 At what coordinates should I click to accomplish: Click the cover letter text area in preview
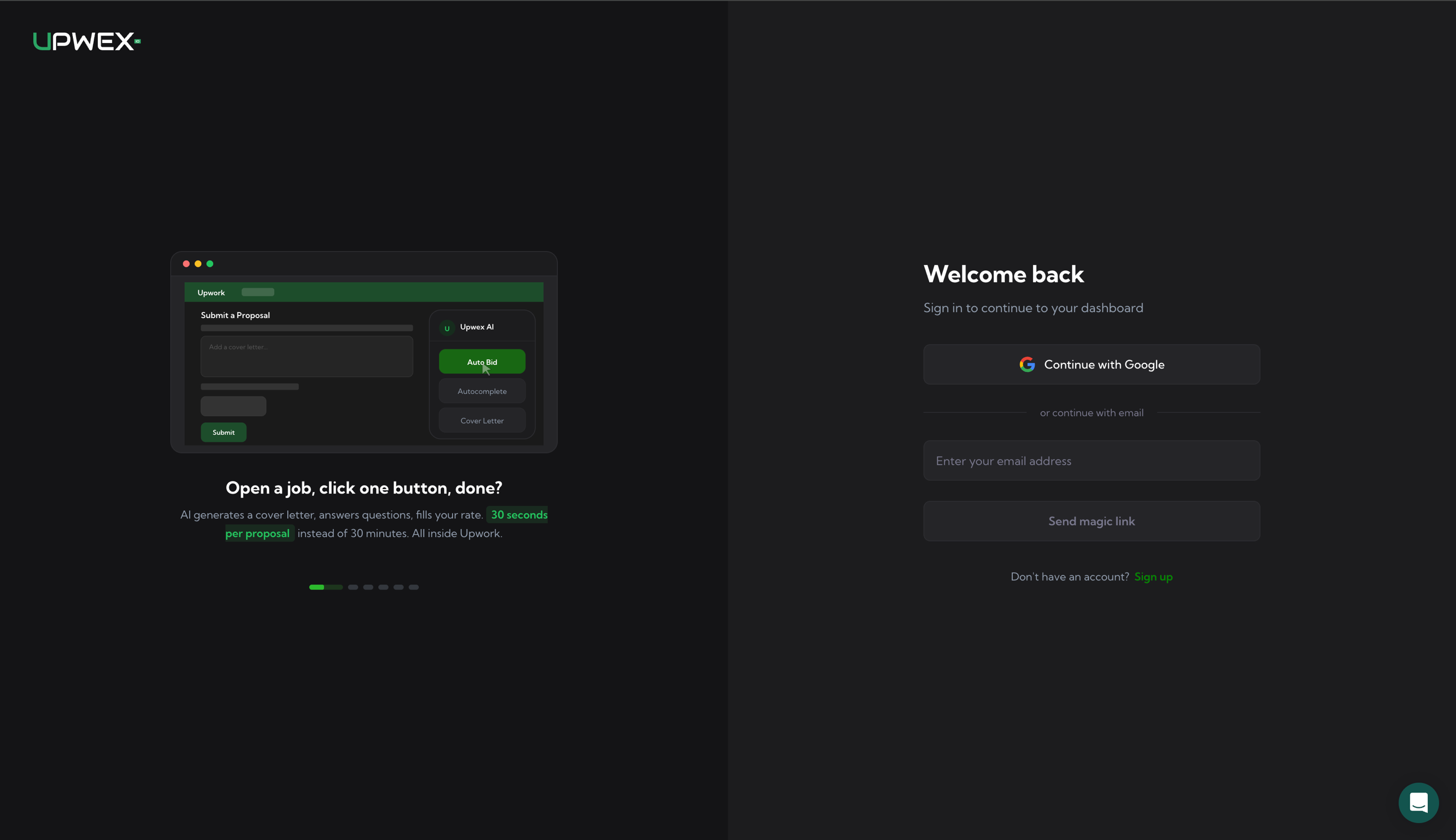click(307, 357)
